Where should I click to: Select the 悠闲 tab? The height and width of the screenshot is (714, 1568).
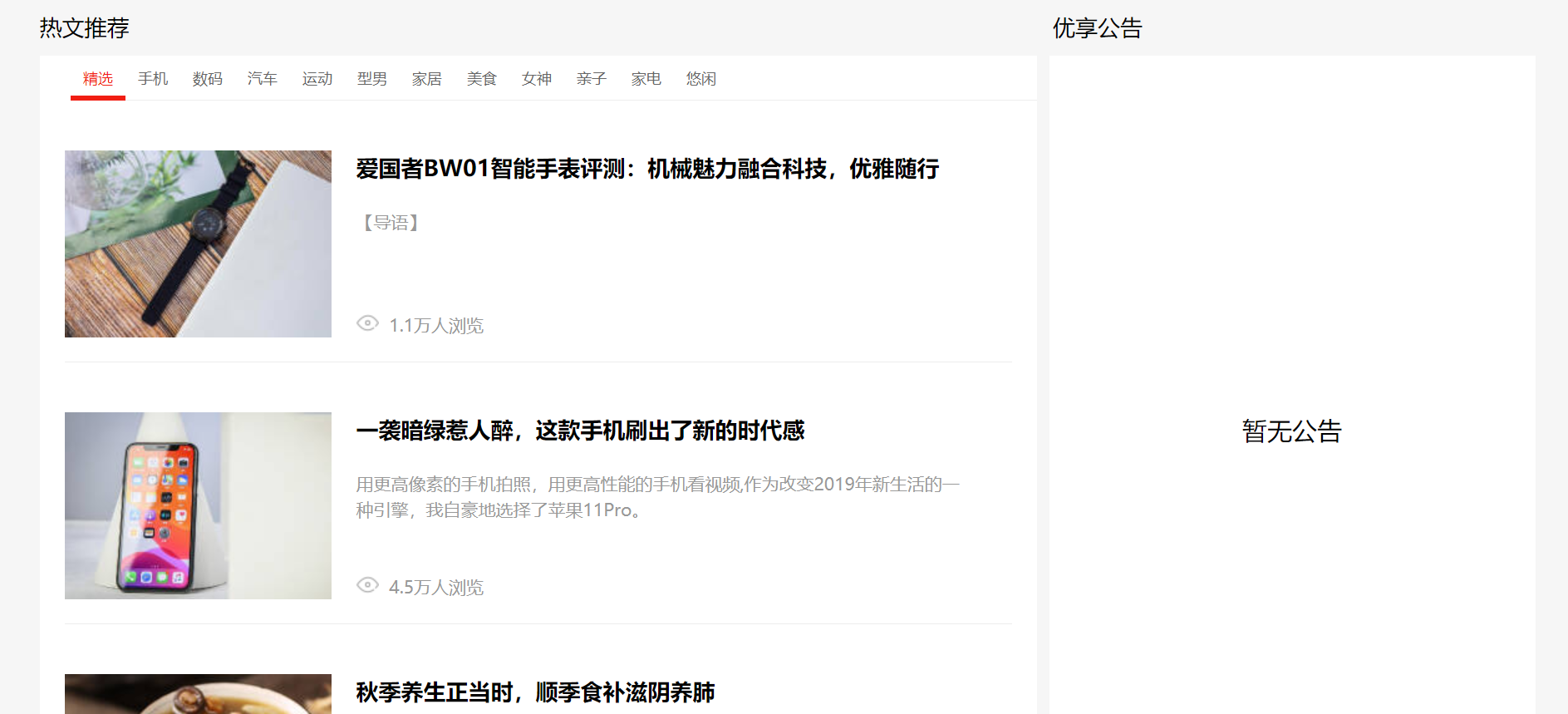701,79
